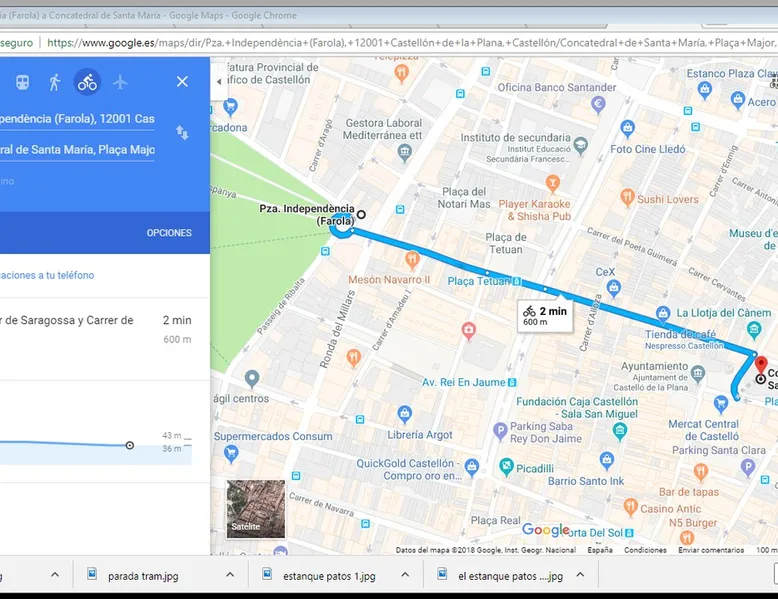
Task: Click the Sushi Lovers restaurant marker
Action: pyautogui.click(x=627, y=197)
